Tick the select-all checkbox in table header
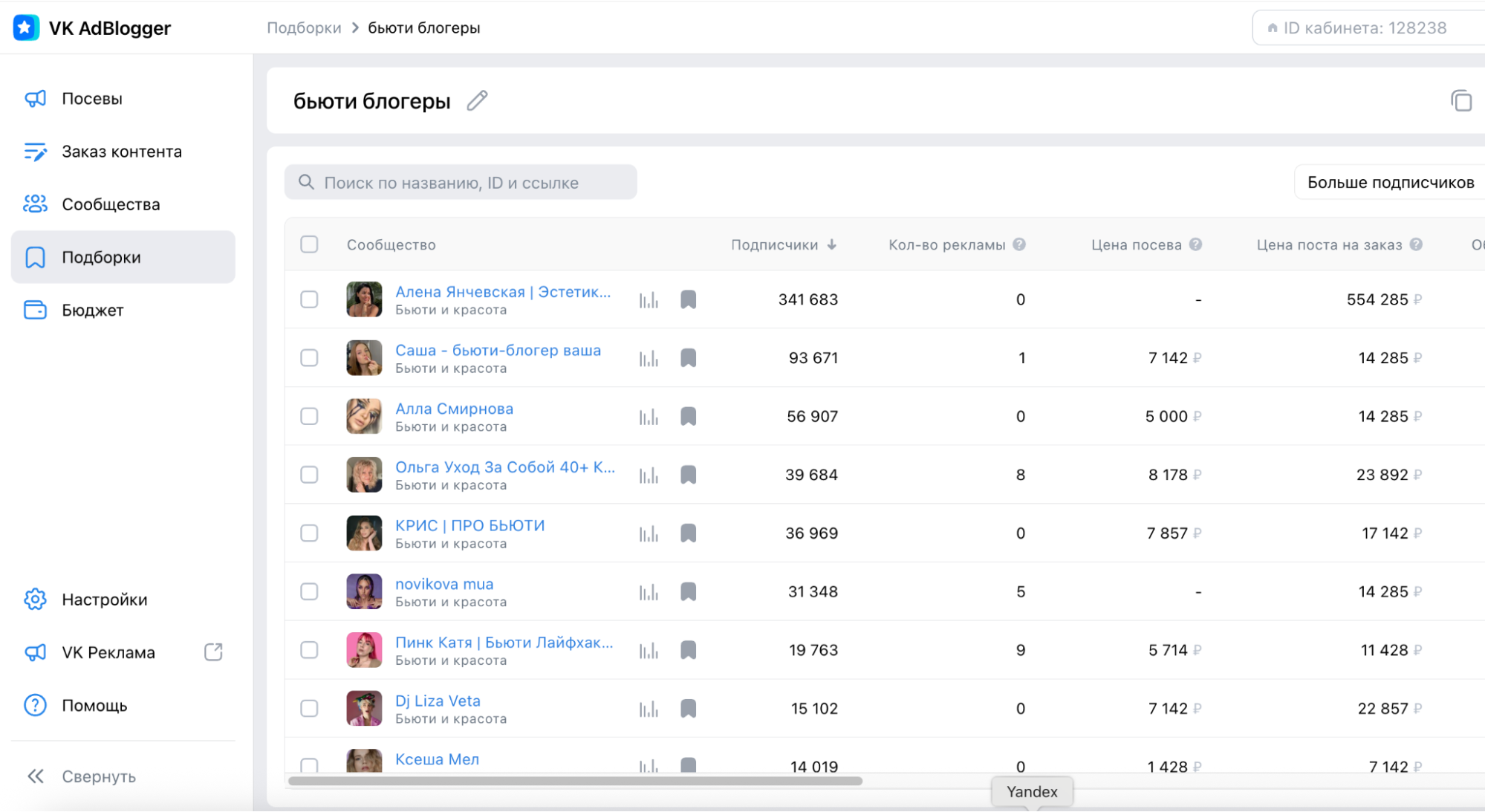1485x812 pixels. (309, 244)
